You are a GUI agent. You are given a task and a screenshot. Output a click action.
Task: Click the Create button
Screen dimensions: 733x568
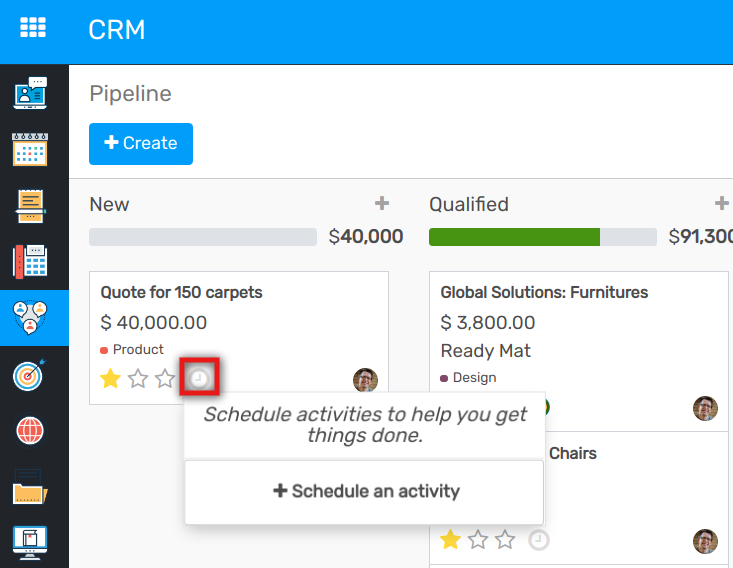141,143
